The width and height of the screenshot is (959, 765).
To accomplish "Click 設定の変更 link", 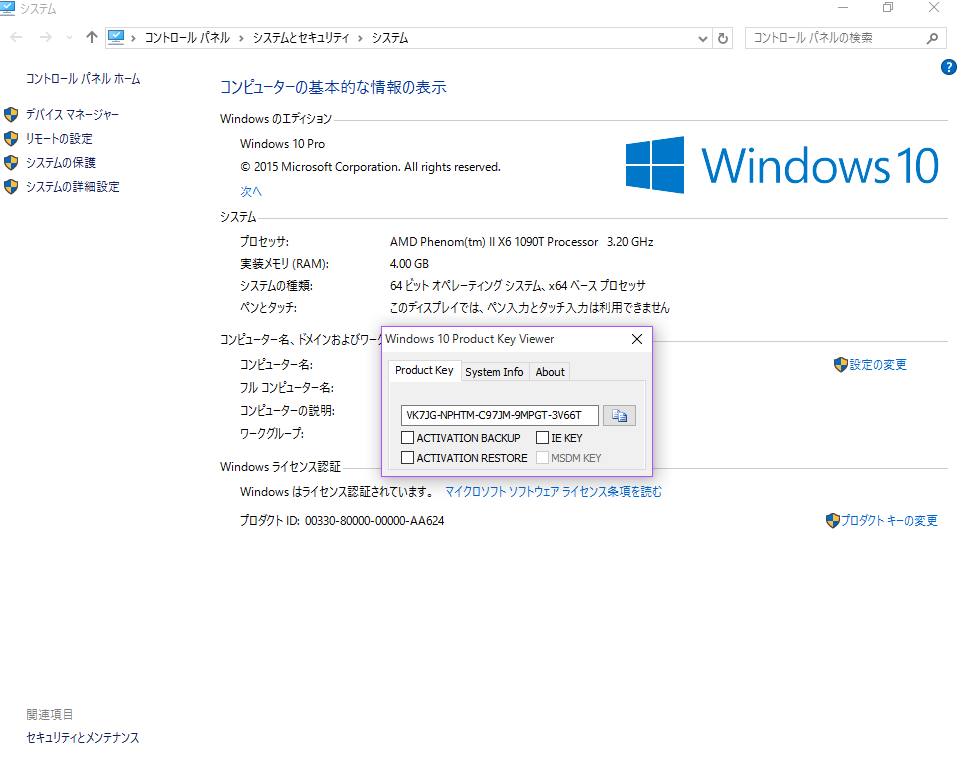I will [878, 364].
